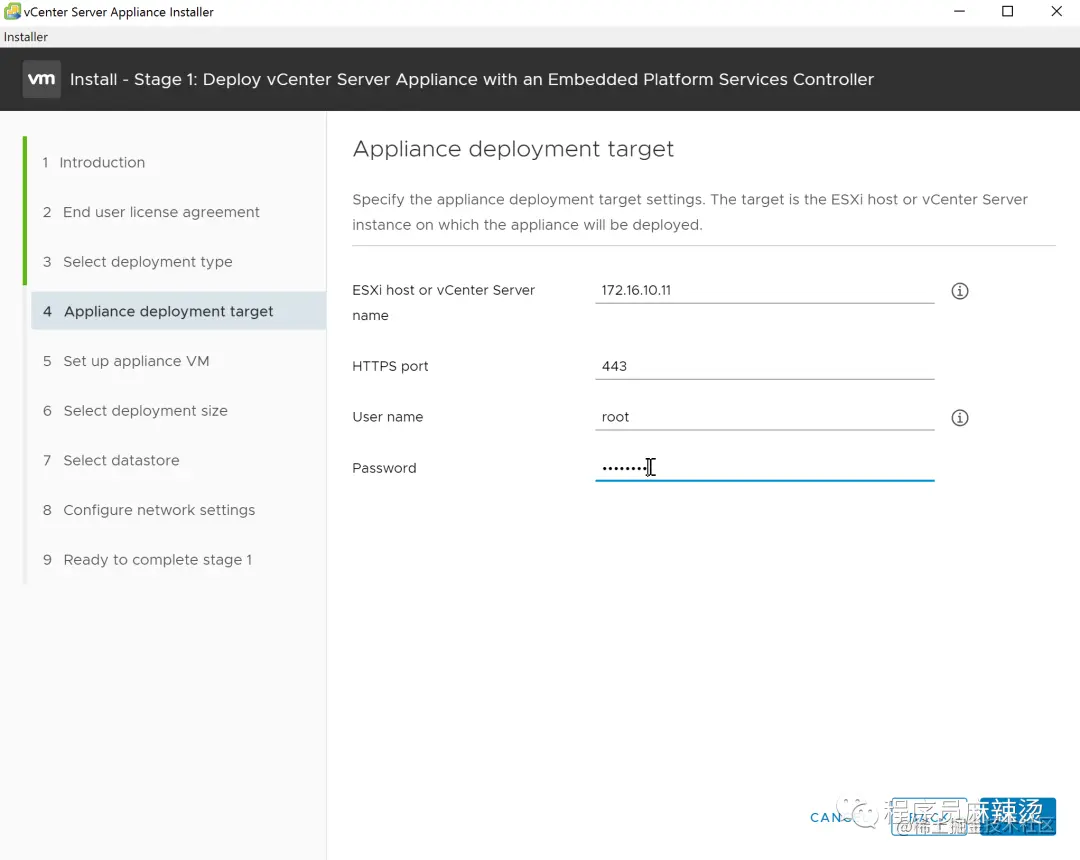Select step 4 Appliance deployment target
Screen dimensions: 1080x860
(178, 311)
